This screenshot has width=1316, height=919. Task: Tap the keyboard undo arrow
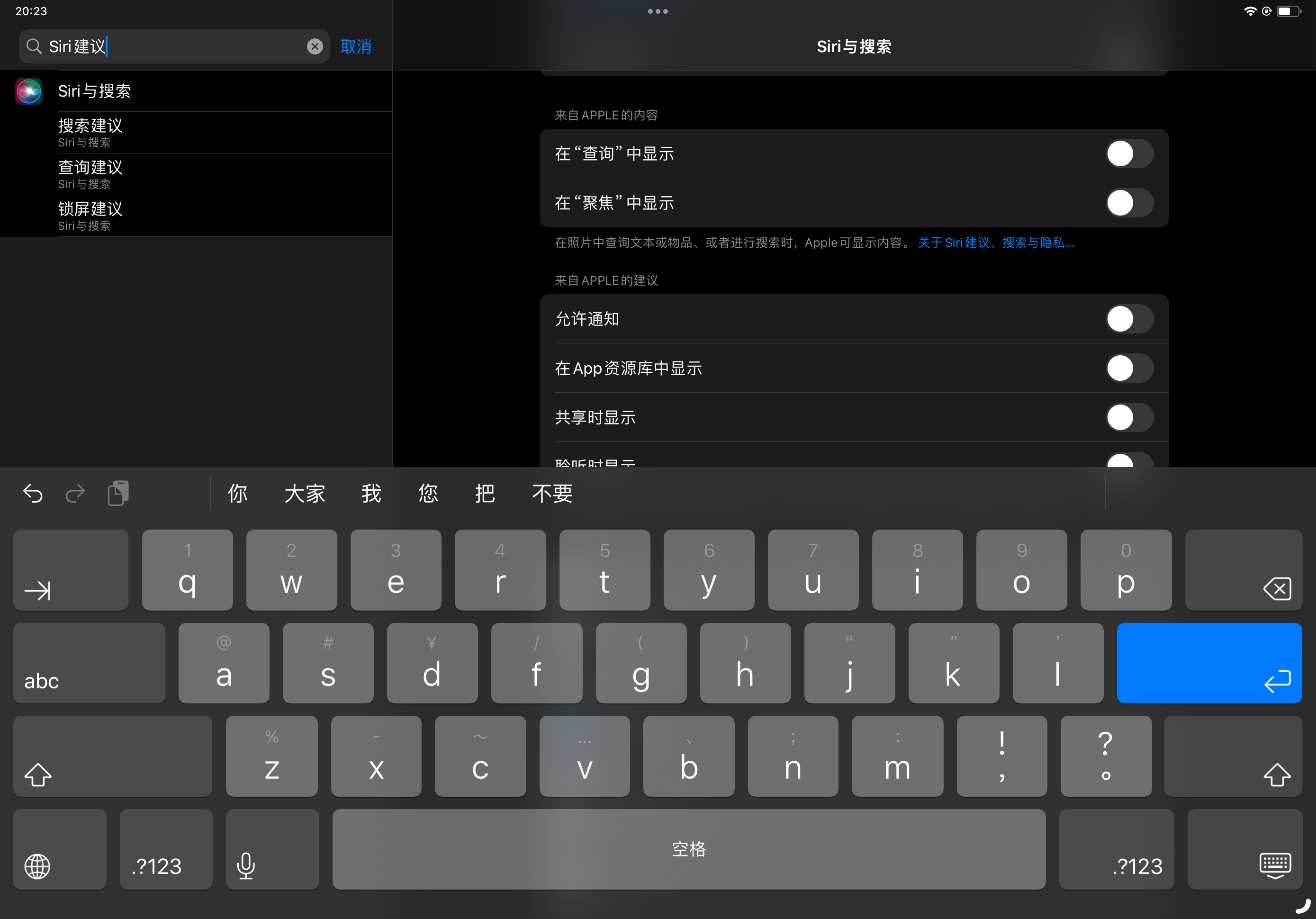click(33, 493)
